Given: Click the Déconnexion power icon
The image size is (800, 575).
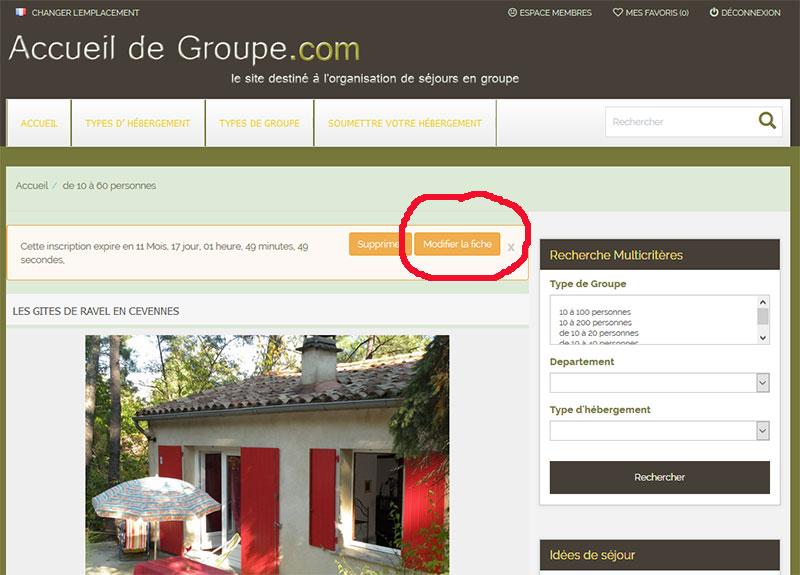Looking at the screenshot, I should 714,12.
